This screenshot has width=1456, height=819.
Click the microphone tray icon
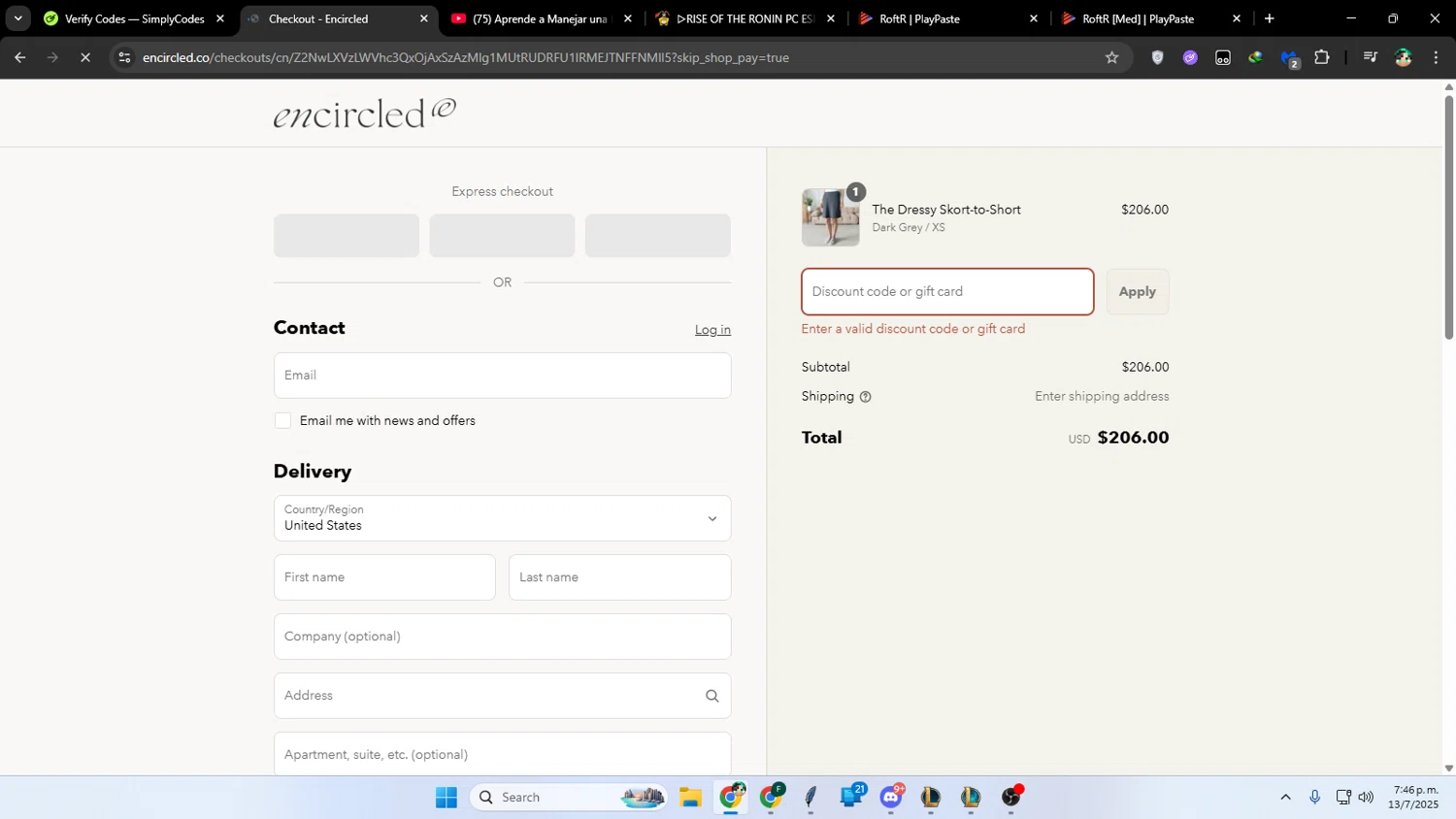(x=1314, y=798)
